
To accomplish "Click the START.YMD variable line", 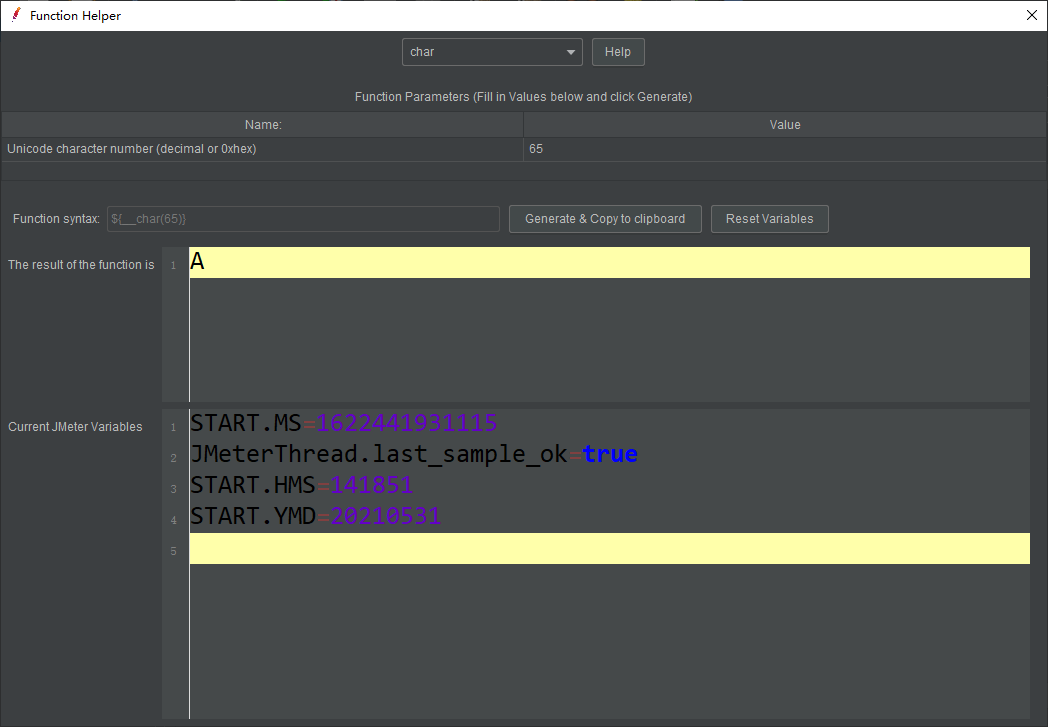I will (610, 516).
